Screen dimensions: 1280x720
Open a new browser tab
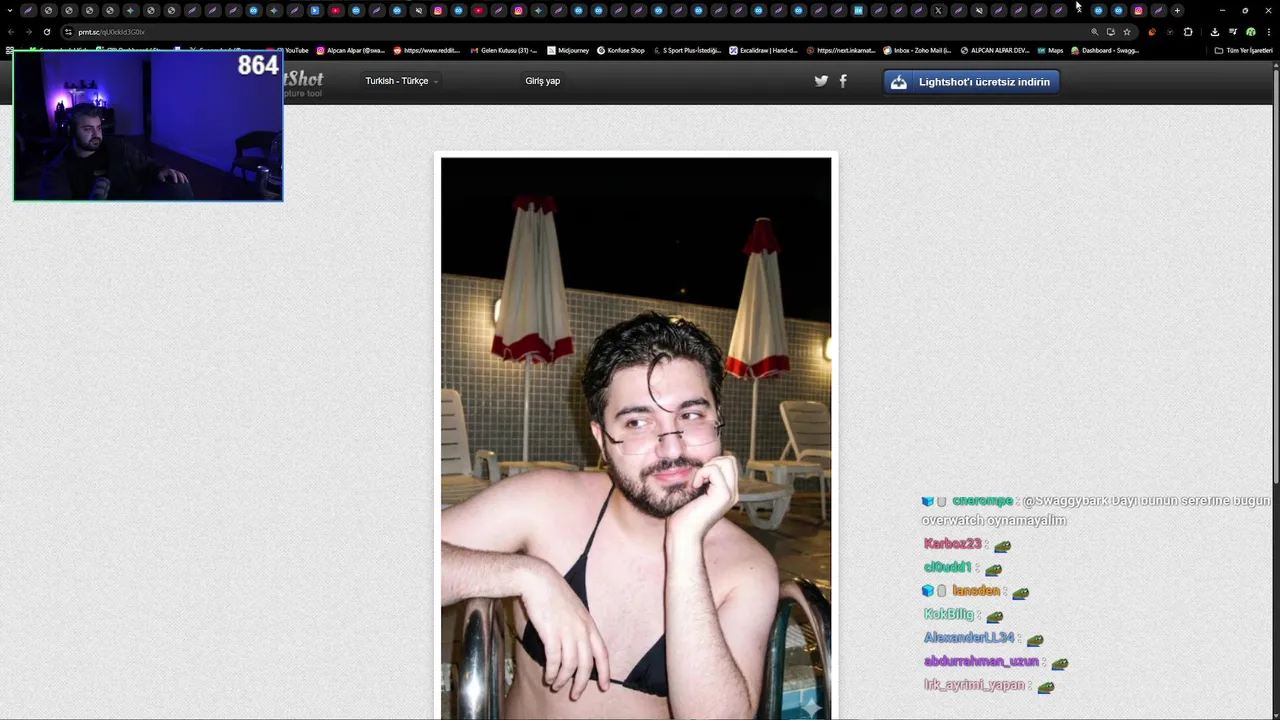coord(1177,11)
